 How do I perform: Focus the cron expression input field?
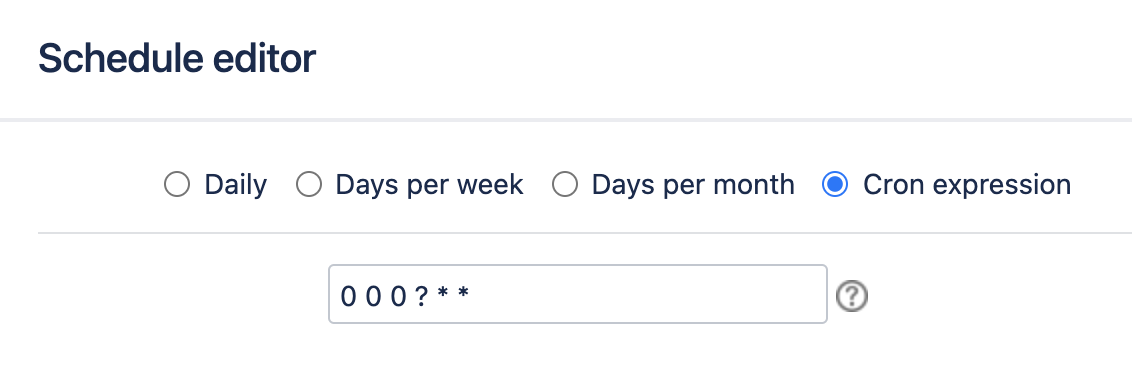pos(578,294)
